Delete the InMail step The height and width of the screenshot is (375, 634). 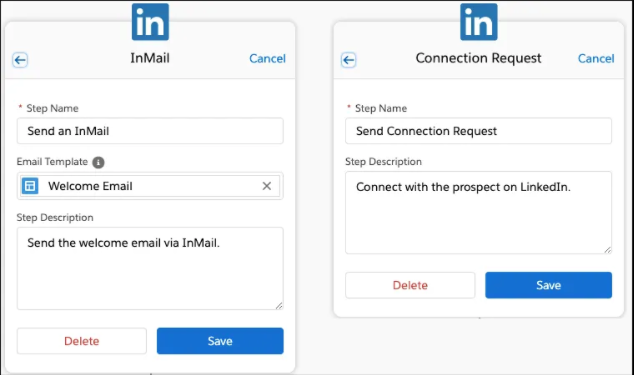click(82, 341)
